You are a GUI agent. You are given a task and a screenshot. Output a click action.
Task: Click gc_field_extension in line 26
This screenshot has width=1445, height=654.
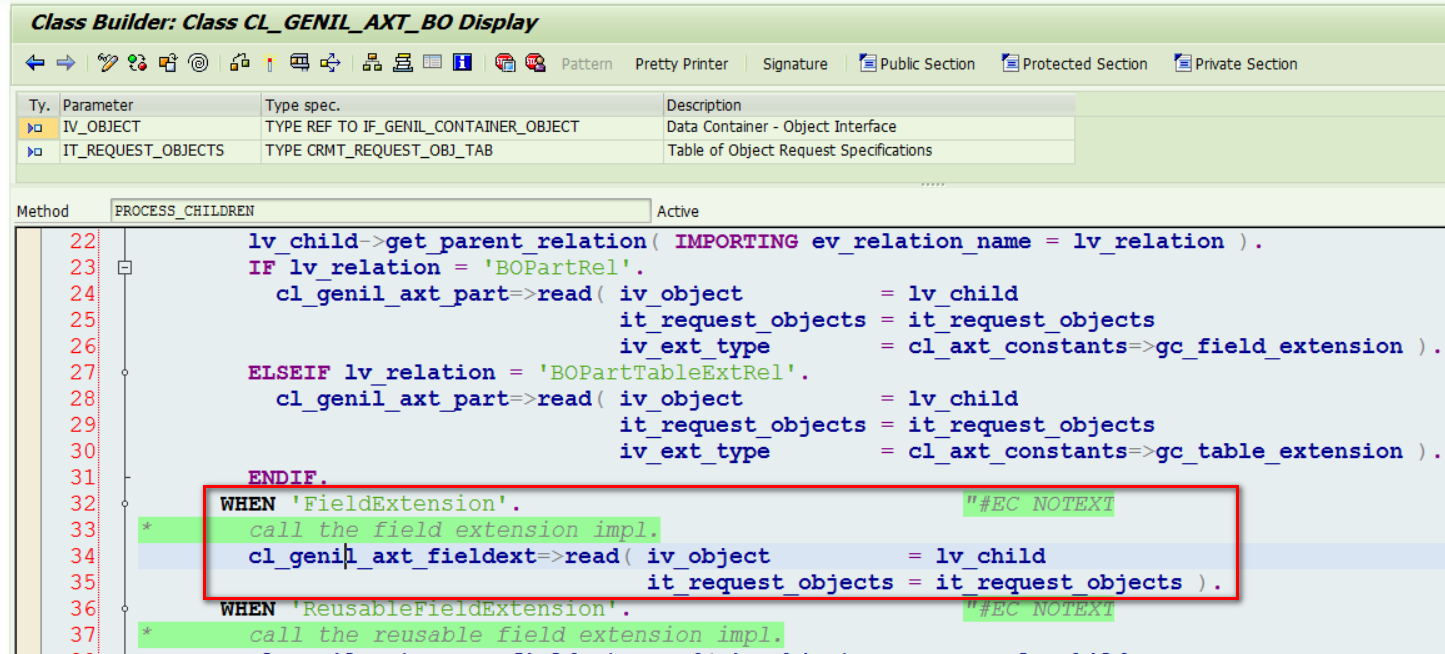point(1278,346)
